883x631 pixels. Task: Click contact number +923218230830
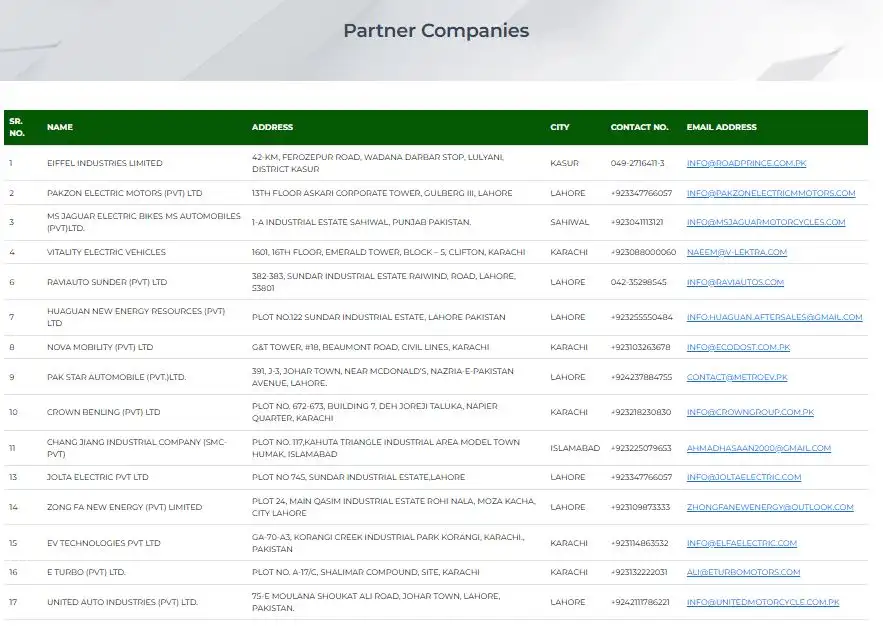[x=641, y=412]
